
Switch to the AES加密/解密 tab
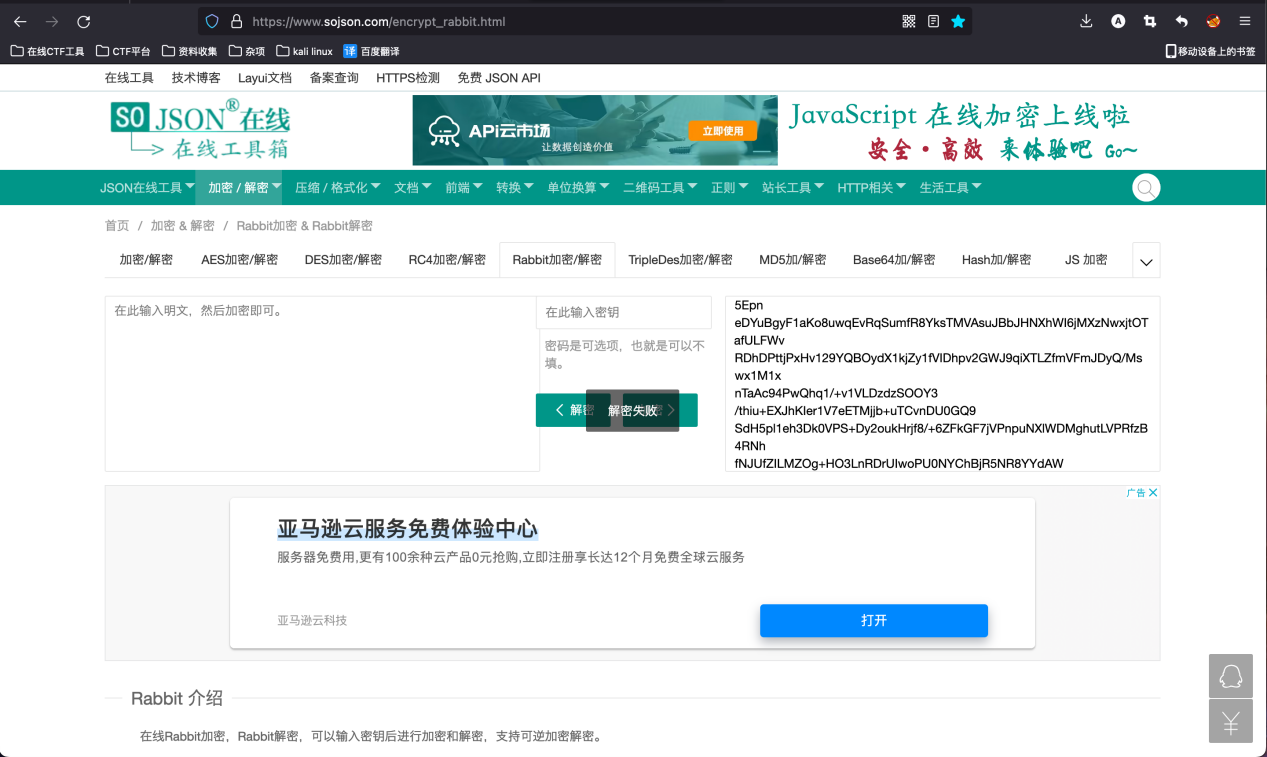(239, 260)
